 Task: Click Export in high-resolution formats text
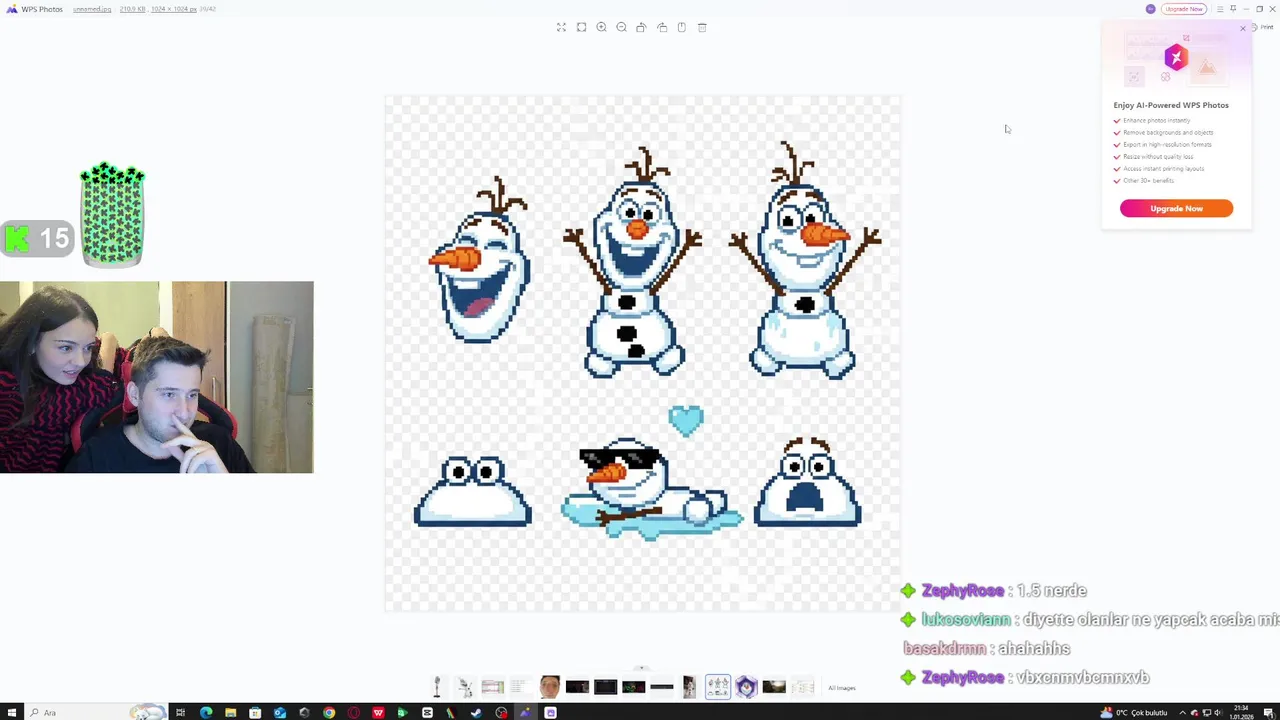[x=1167, y=145]
